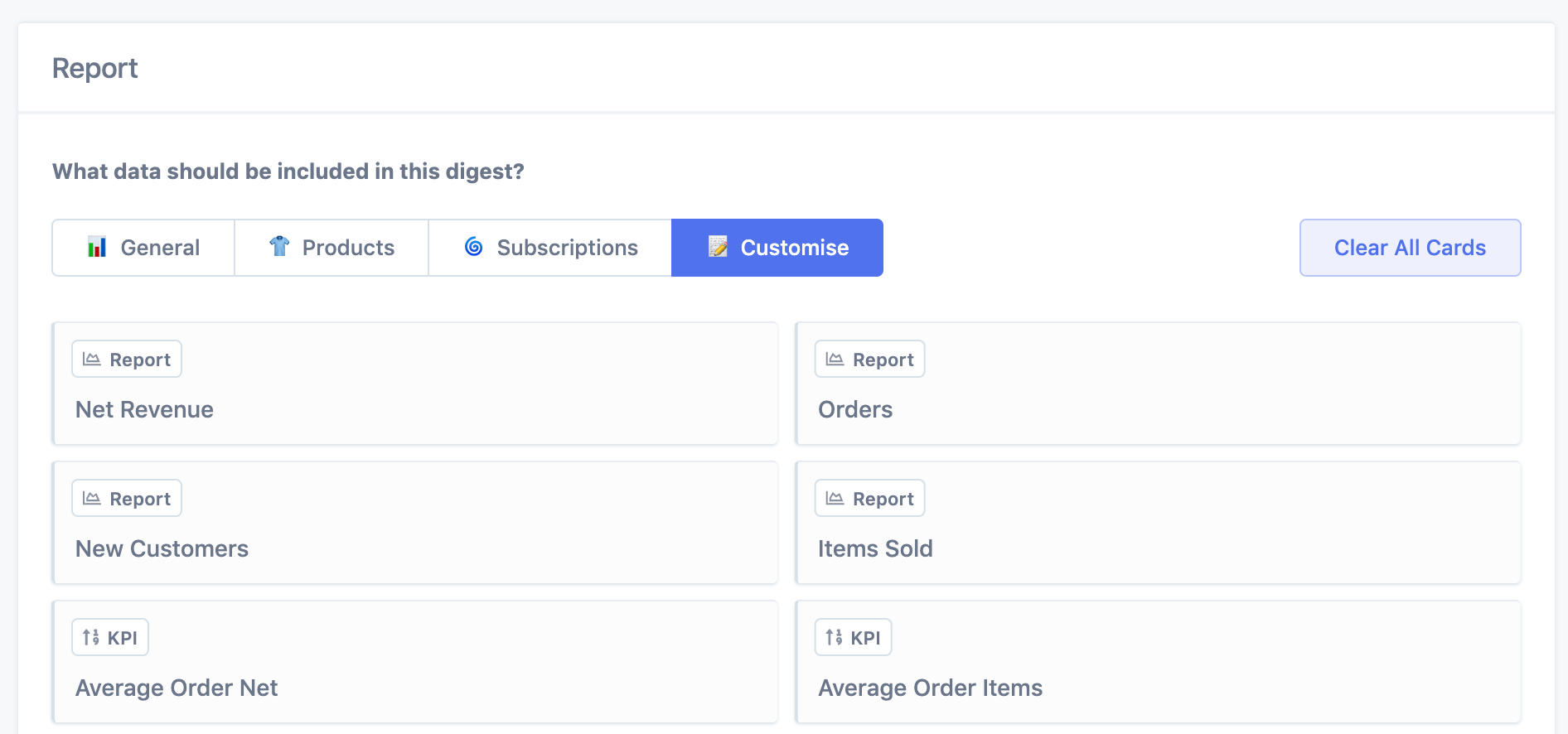
Task: Switch to the General tab
Action: 143,248
